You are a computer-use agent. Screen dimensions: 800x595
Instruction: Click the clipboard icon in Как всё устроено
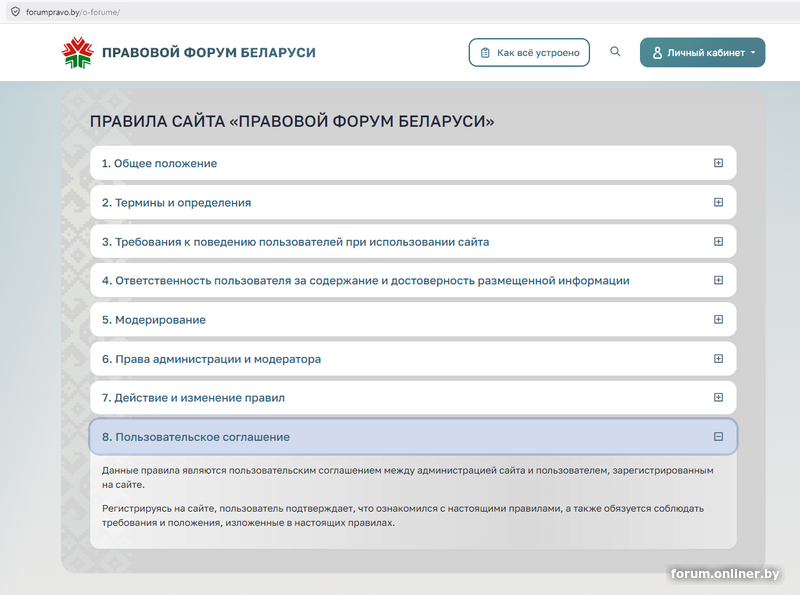pyautogui.click(x=485, y=53)
